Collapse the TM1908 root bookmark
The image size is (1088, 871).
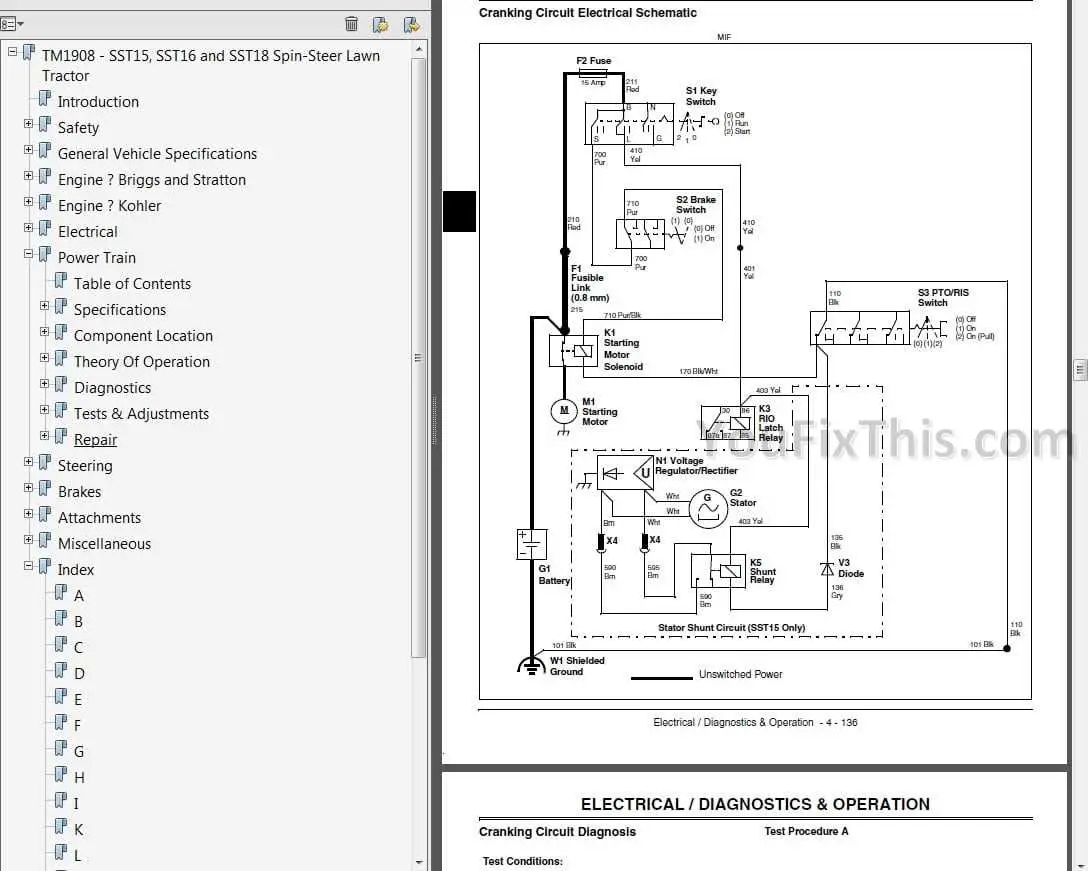tap(12, 51)
